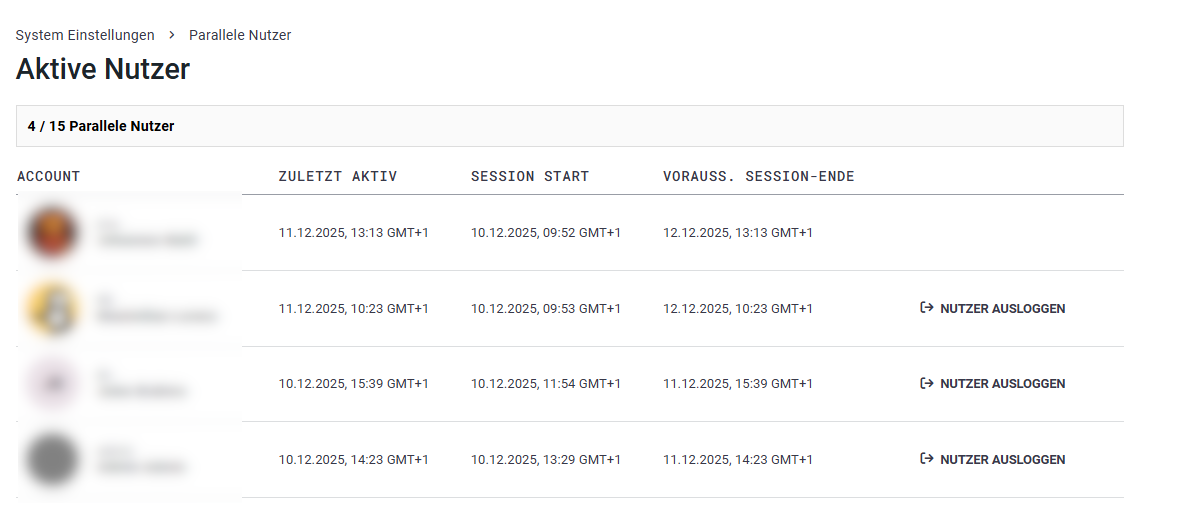Click the session-end cell '11.12.2025, 15:39 GMT+1'

coord(737,384)
